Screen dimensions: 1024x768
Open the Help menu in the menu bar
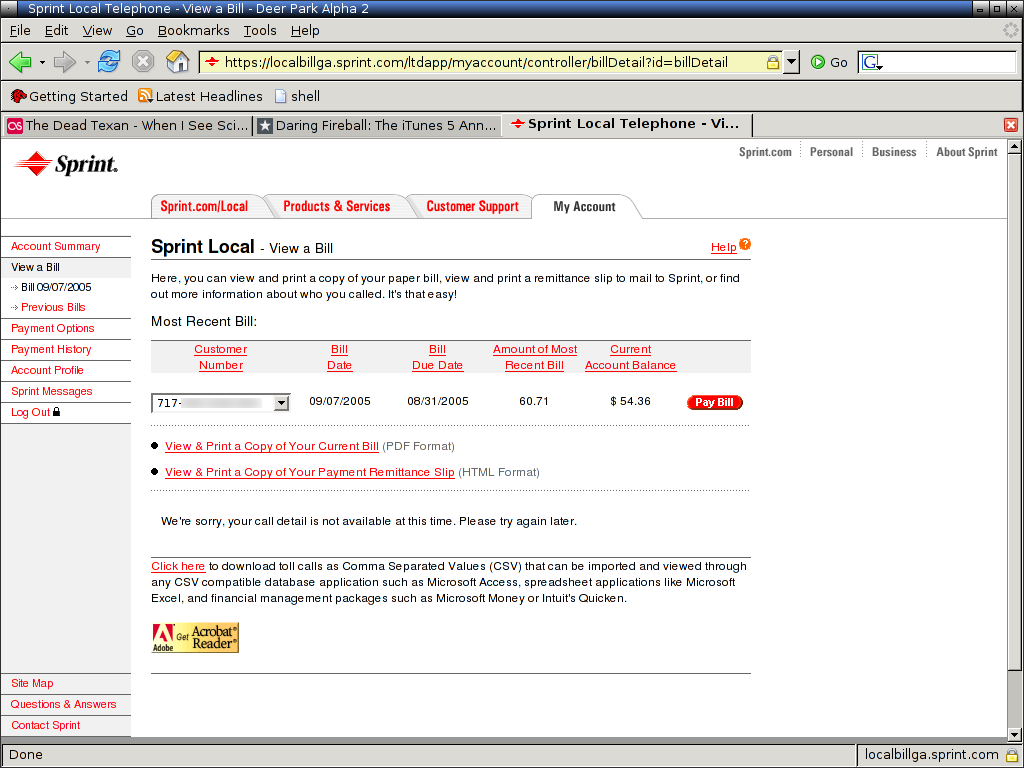click(305, 31)
